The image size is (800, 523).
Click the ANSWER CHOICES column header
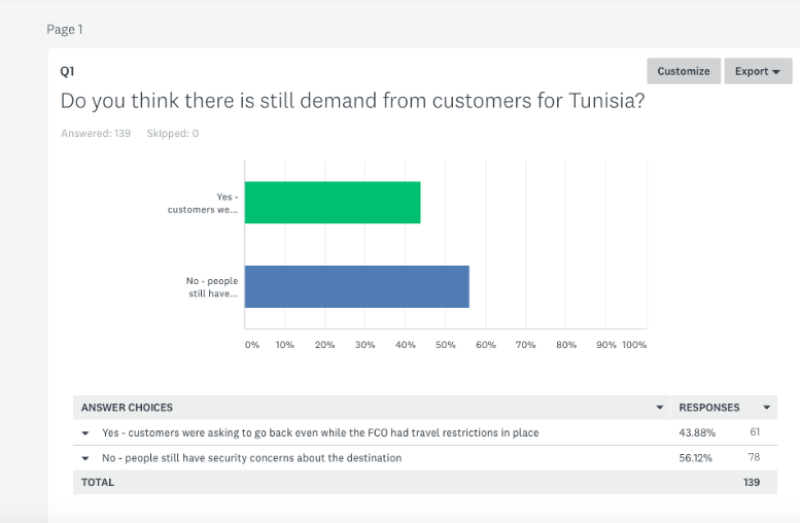(127, 407)
